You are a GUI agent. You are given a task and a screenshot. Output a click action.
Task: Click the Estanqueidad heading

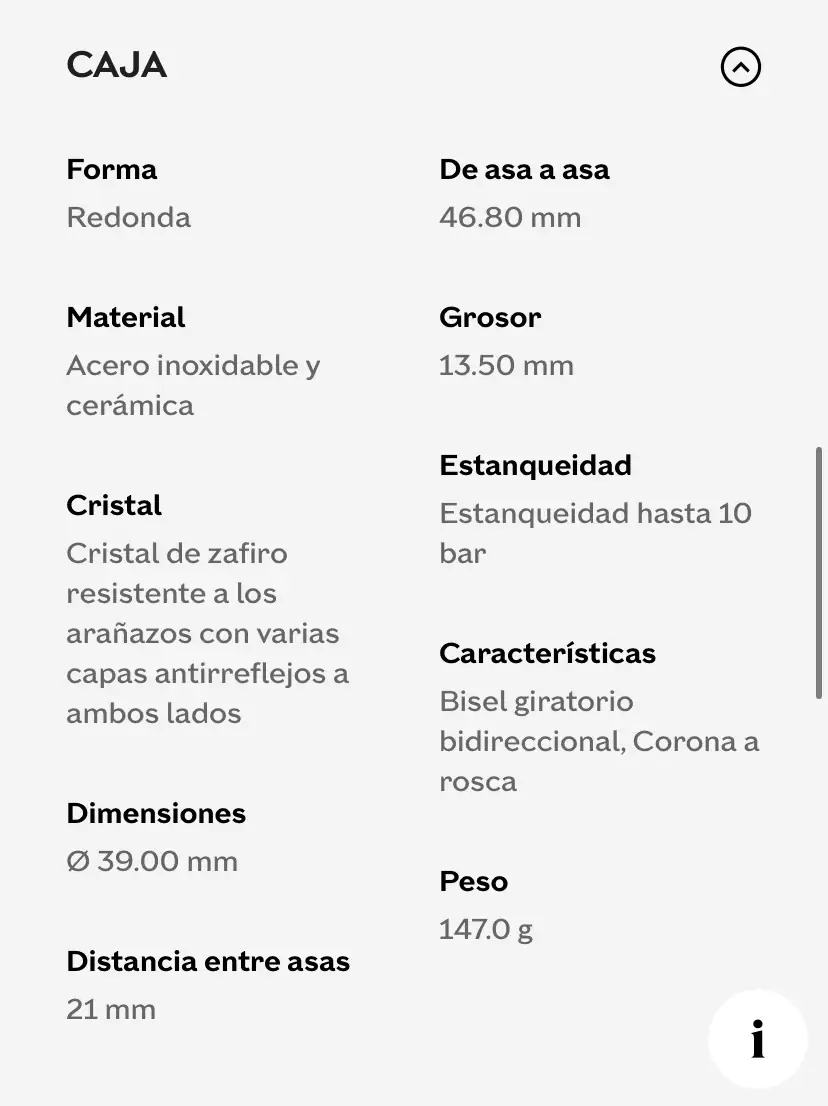[x=535, y=465]
